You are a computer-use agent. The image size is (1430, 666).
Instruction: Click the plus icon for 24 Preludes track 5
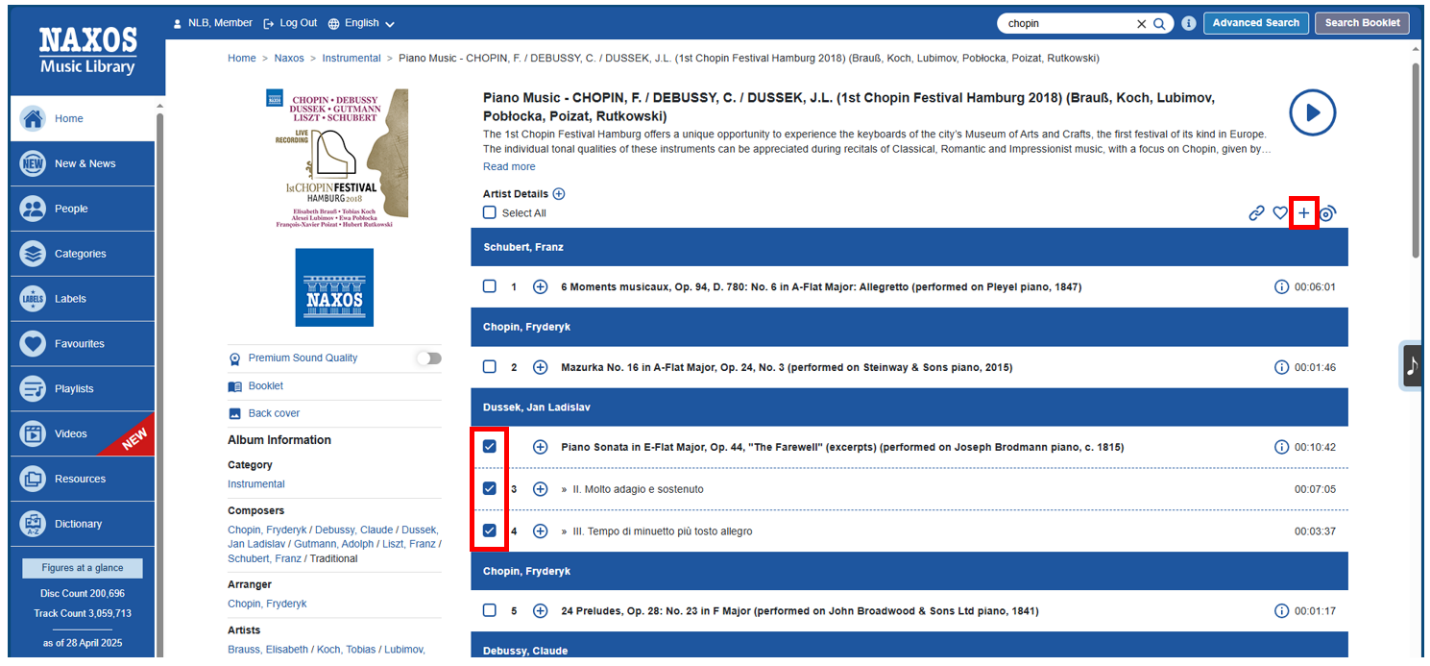[x=540, y=611]
